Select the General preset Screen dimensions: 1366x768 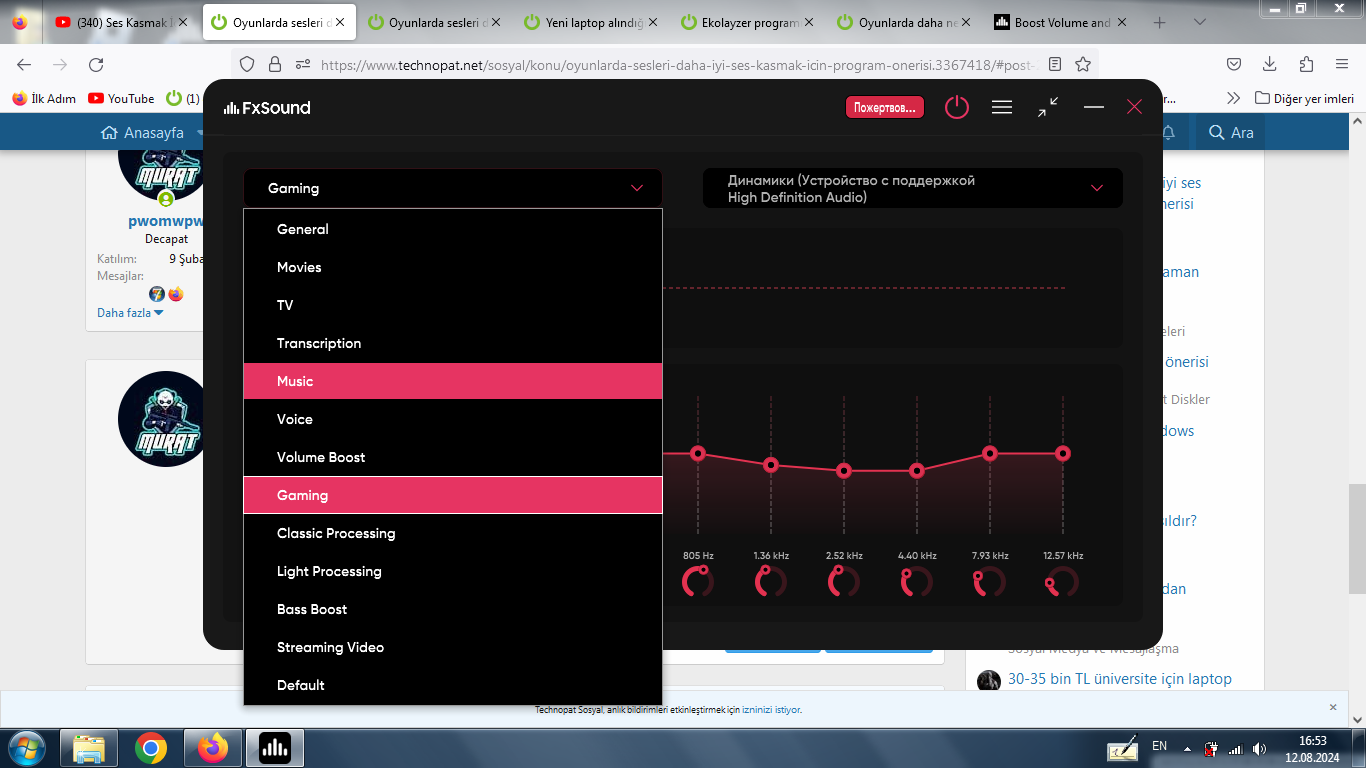click(452, 229)
